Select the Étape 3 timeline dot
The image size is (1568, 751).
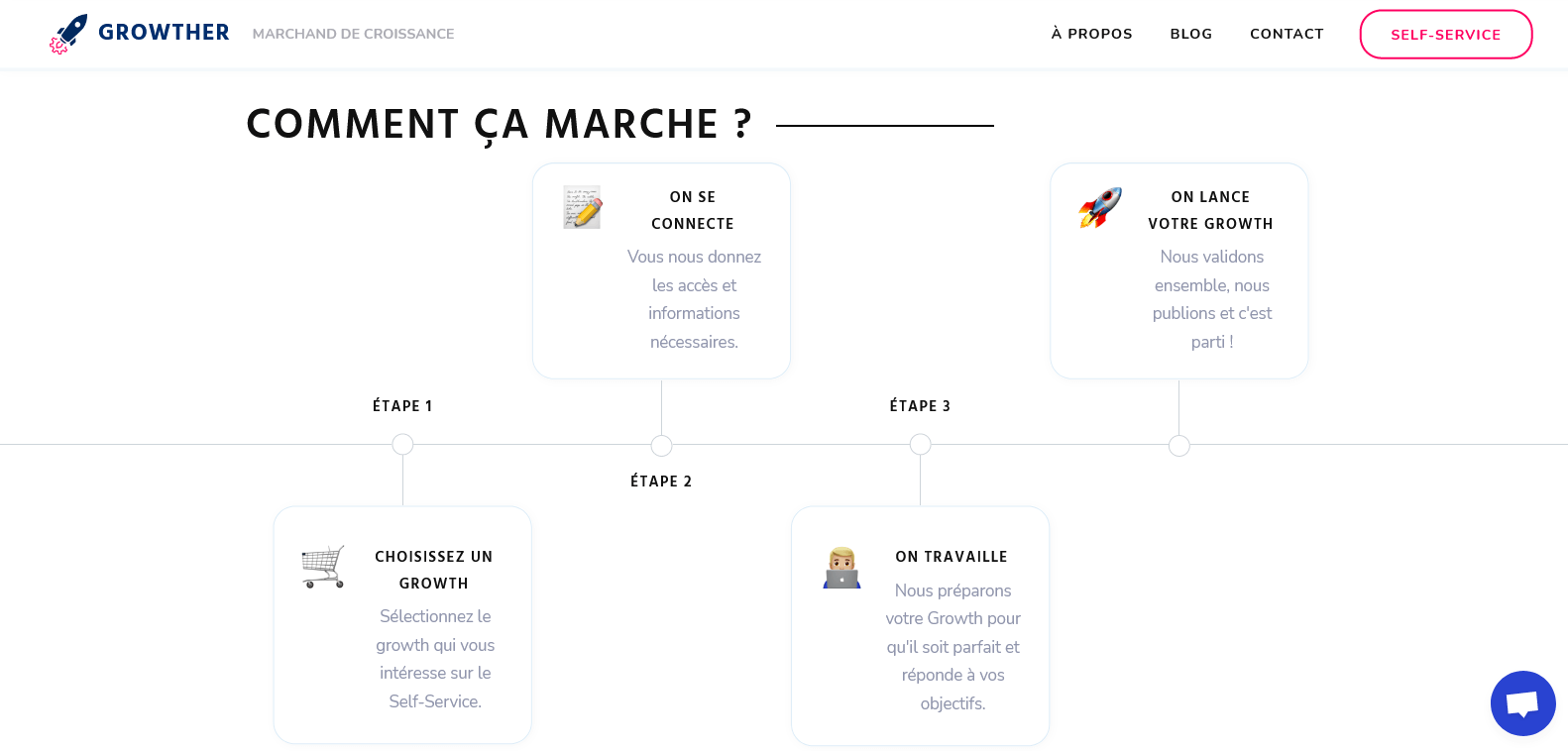(x=920, y=445)
